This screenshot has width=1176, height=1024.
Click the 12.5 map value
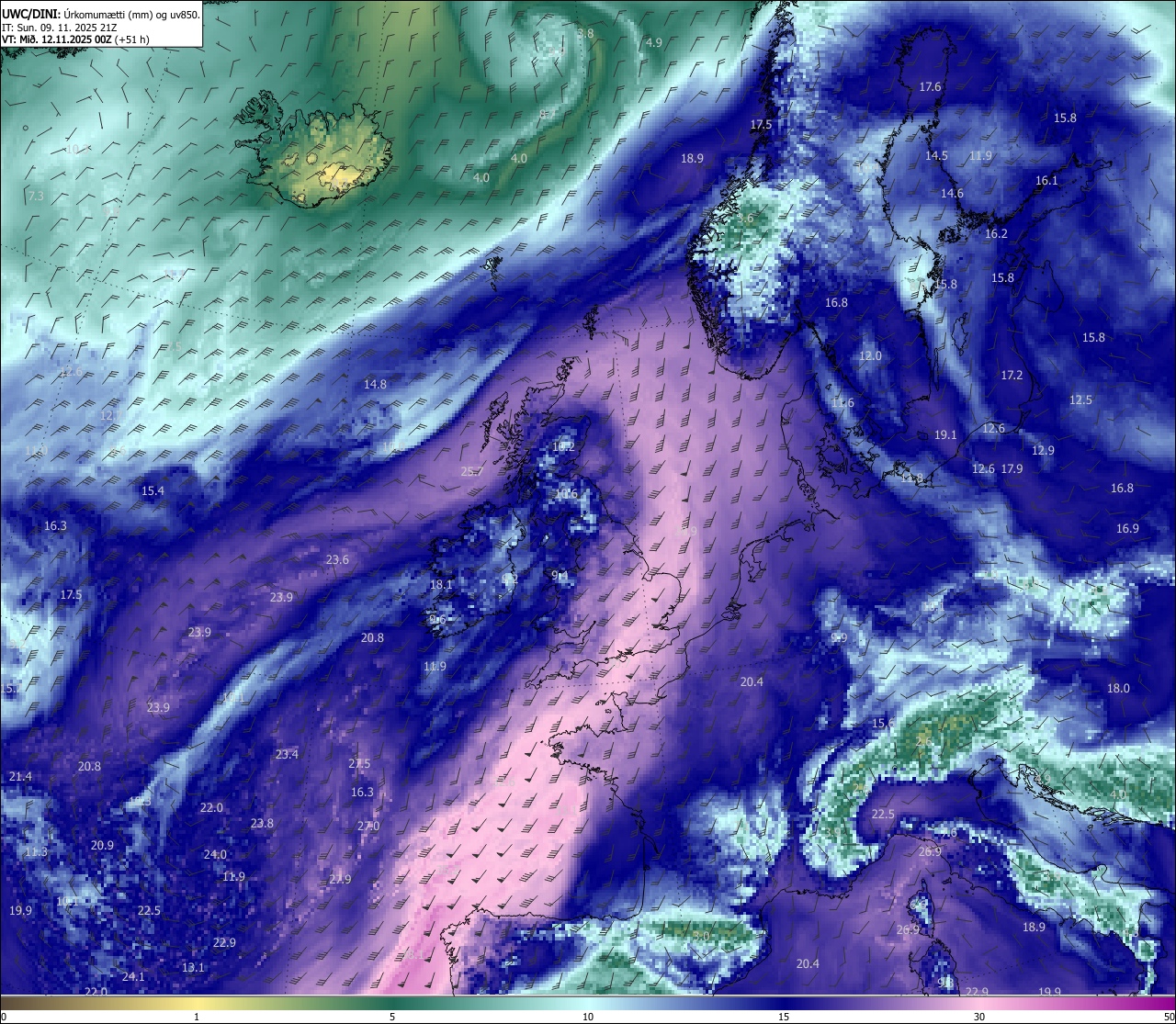1080,400
